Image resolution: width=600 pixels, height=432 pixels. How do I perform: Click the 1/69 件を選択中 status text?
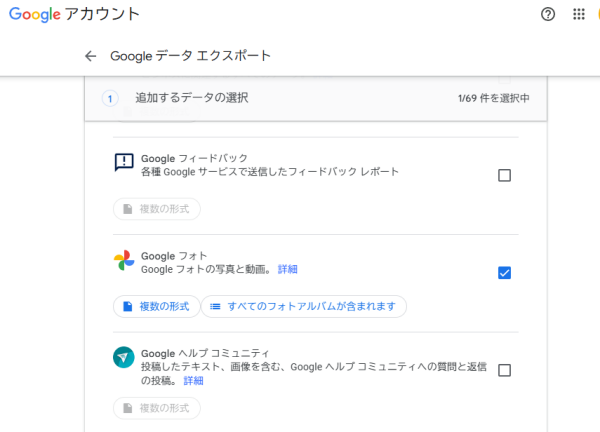pos(494,98)
